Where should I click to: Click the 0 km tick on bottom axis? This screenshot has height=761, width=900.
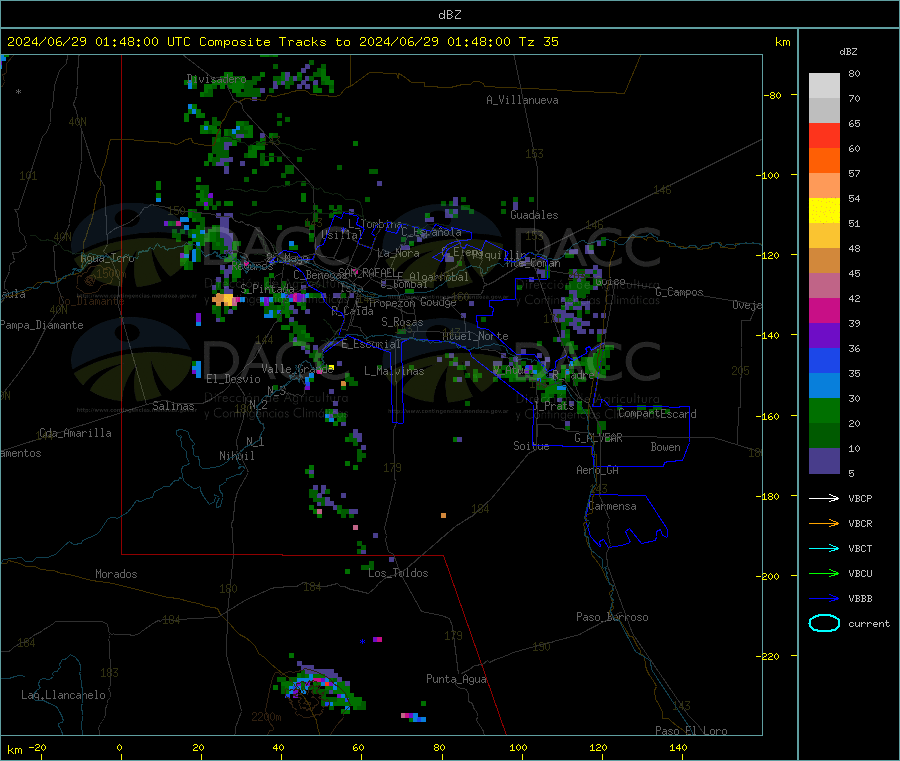pos(119,747)
